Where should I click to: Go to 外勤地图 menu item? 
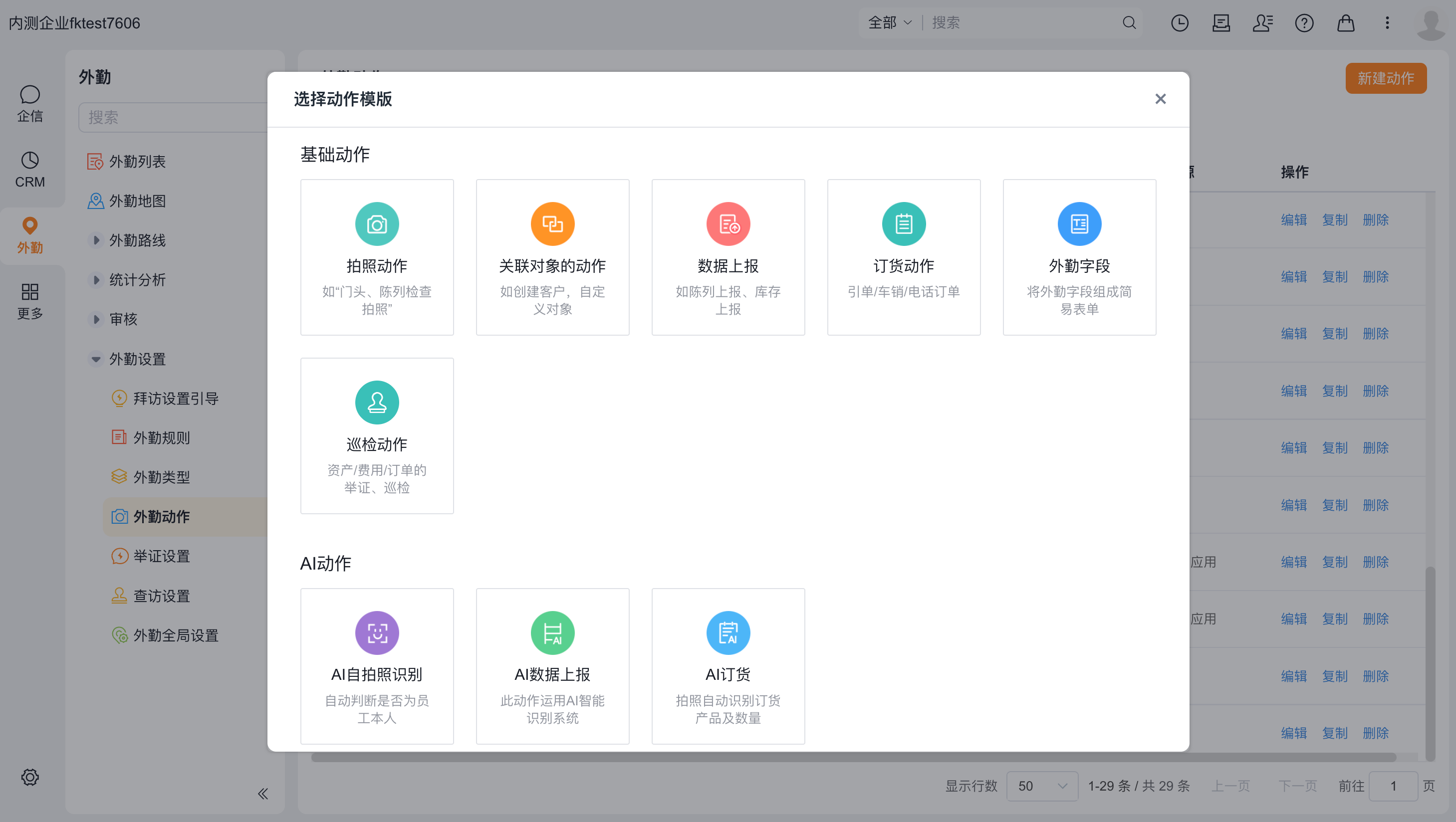(x=127, y=201)
